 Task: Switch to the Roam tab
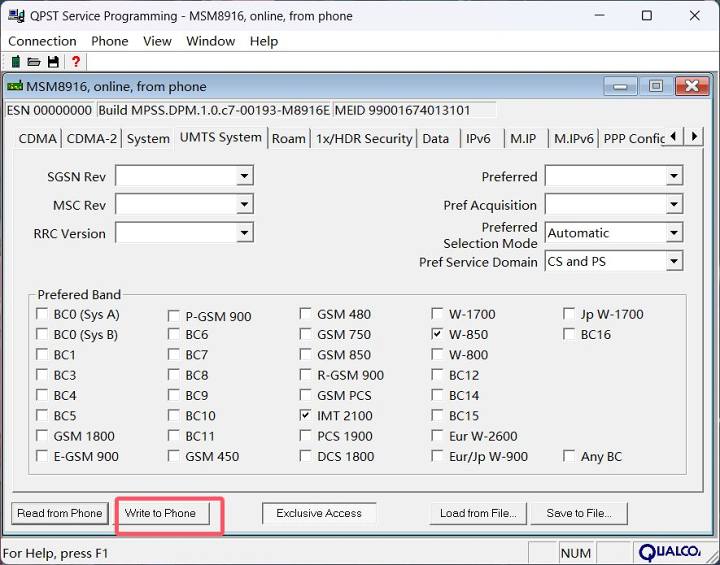tap(289, 139)
